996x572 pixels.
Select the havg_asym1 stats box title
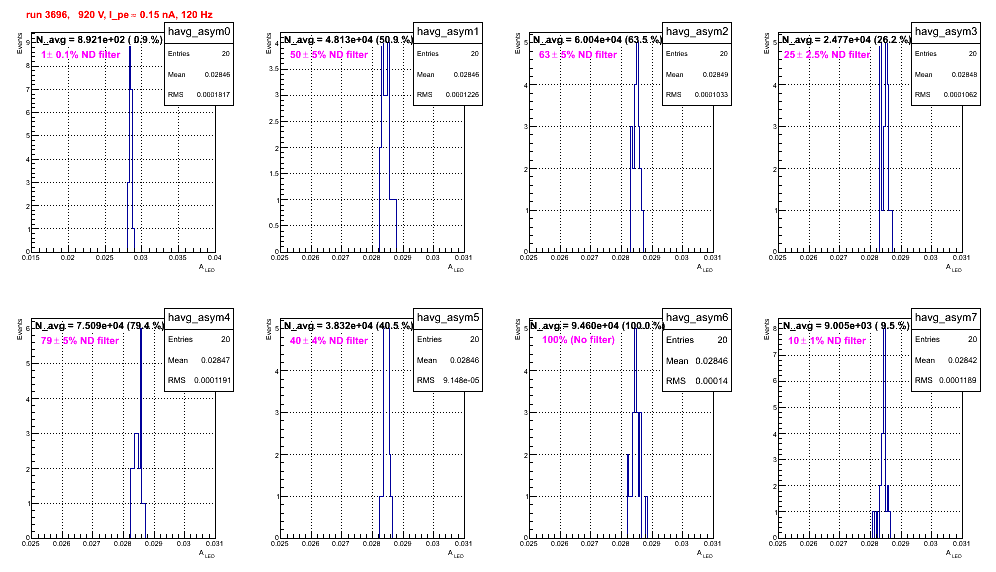[448, 32]
